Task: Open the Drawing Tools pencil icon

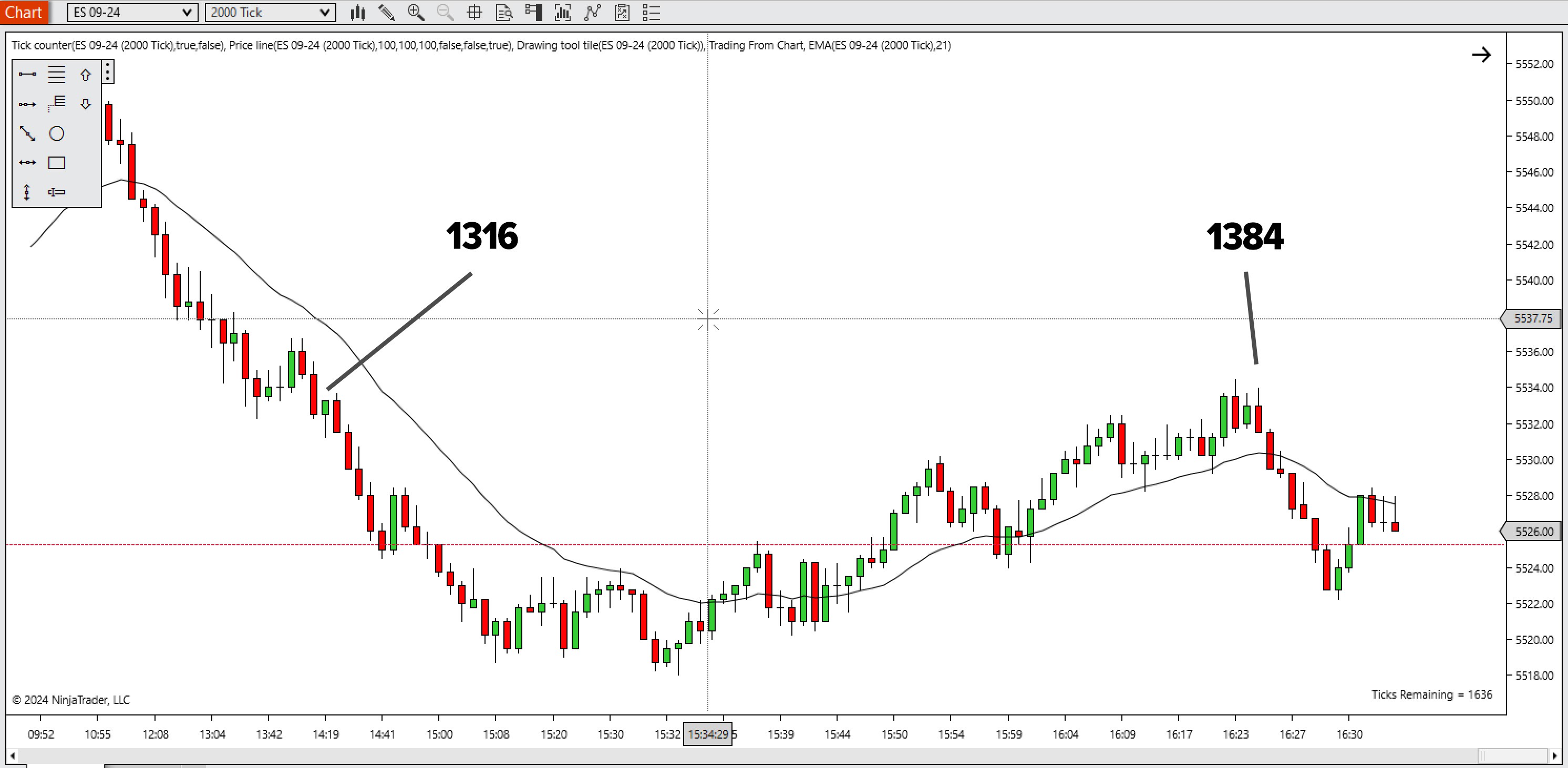Action: point(387,13)
